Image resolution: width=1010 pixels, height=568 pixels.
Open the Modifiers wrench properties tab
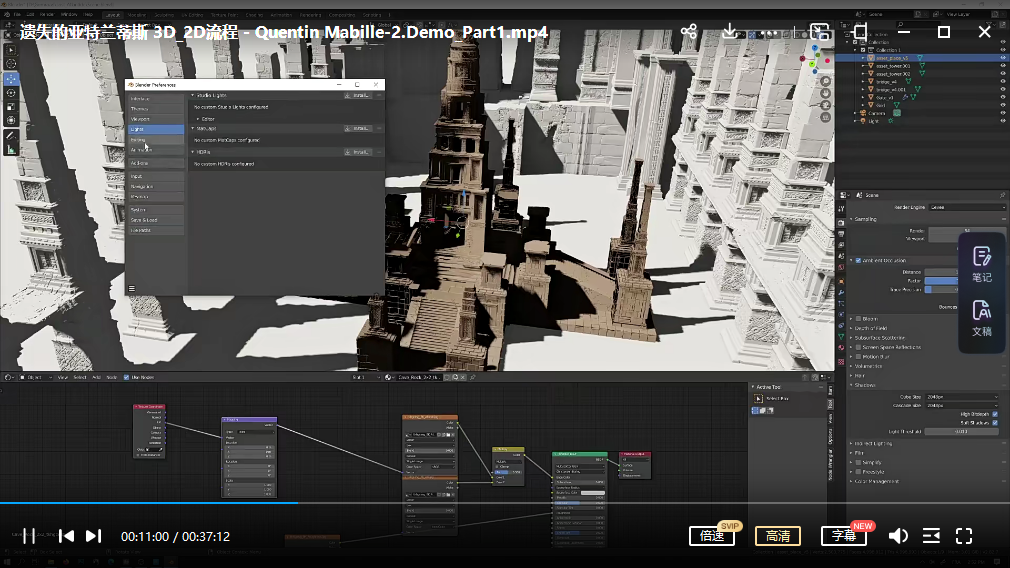[x=841, y=292]
